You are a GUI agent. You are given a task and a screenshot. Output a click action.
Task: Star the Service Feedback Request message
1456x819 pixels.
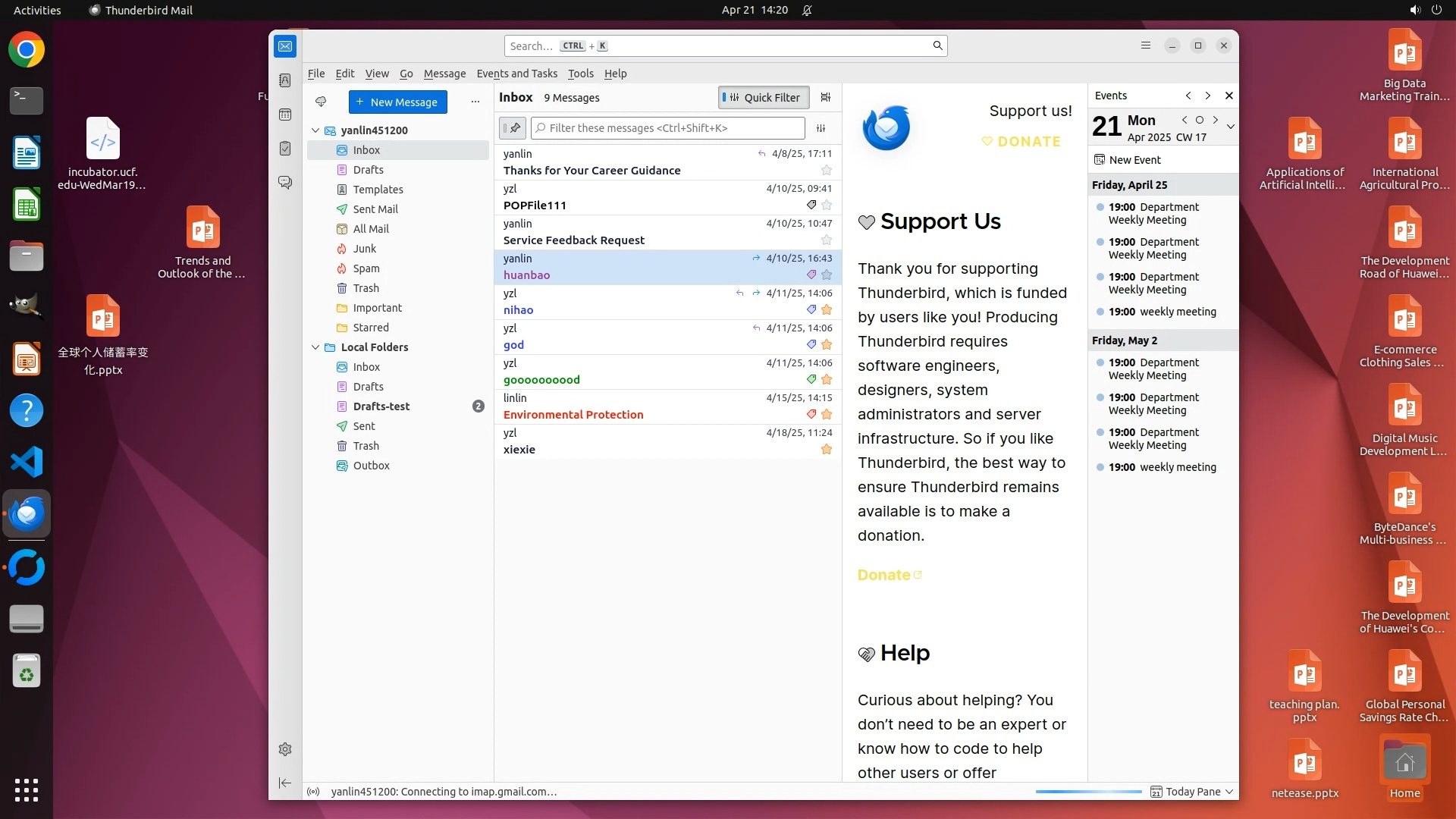pos(827,240)
